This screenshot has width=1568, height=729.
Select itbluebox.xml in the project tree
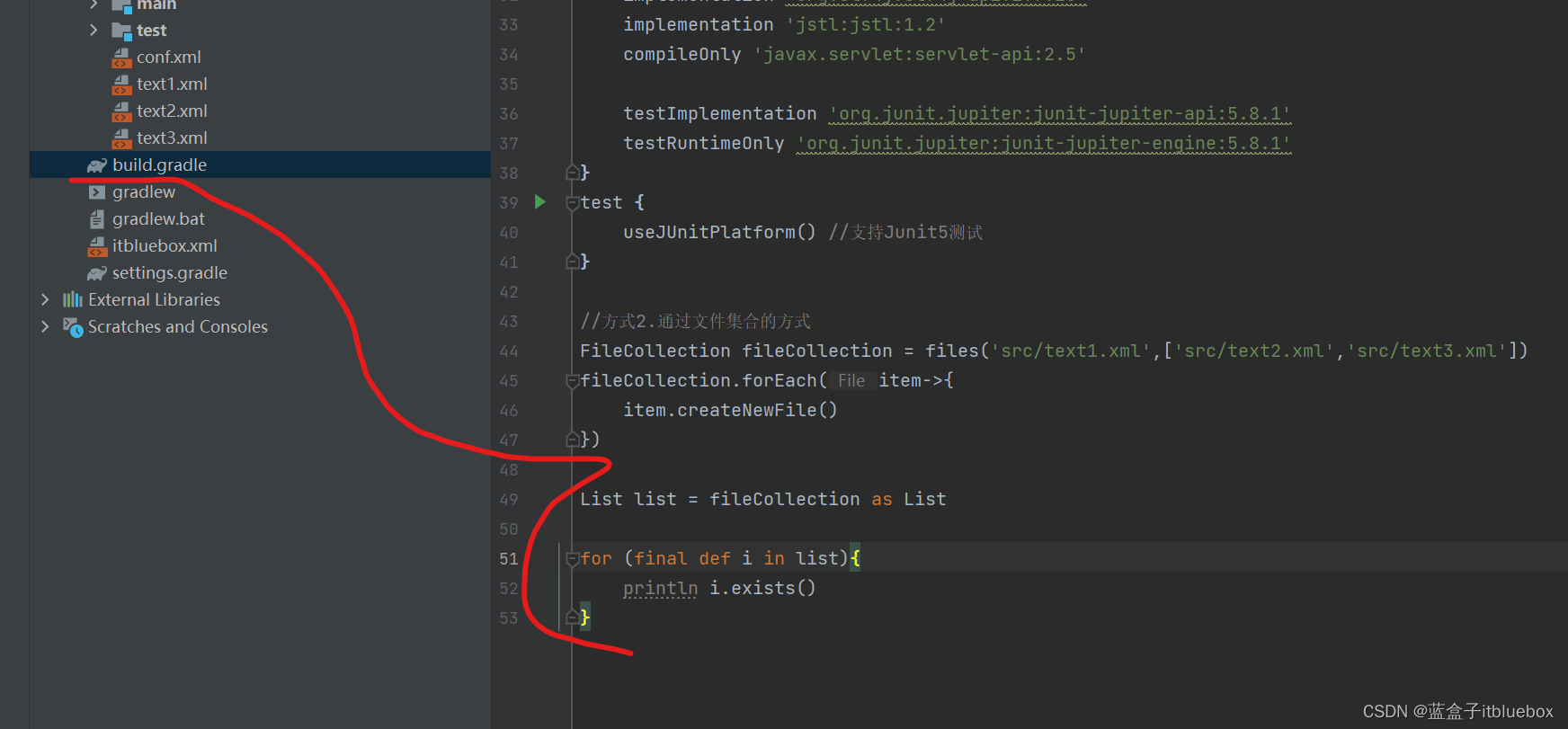pyautogui.click(x=165, y=245)
